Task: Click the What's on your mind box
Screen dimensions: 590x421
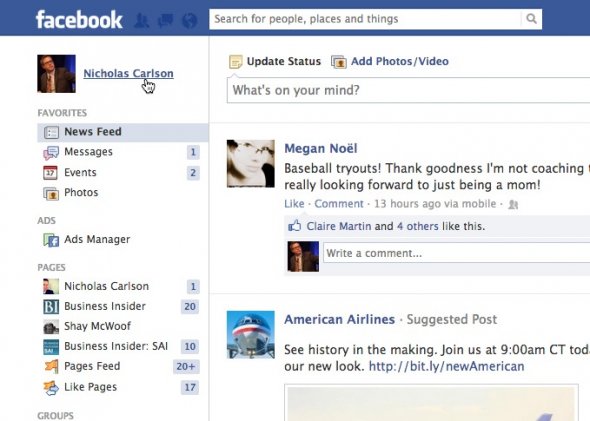Action: pos(408,90)
